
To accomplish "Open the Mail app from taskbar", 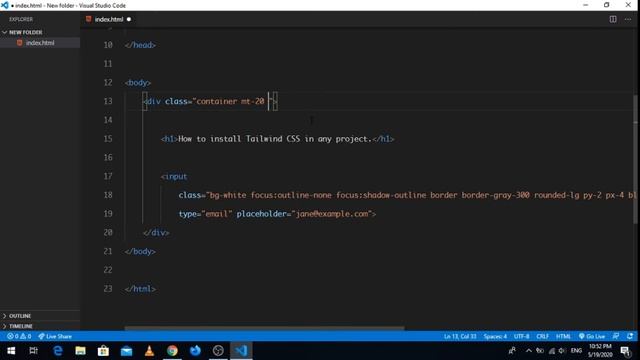I will pos(127,351).
